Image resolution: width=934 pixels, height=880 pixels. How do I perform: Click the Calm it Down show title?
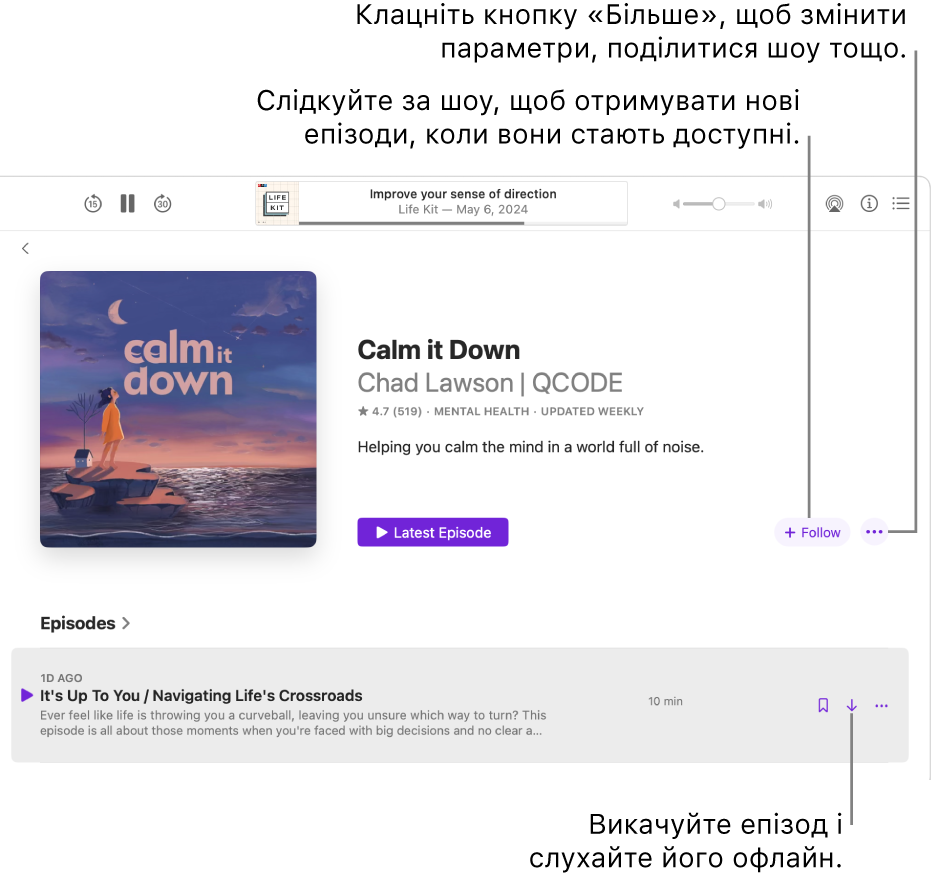pyautogui.click(x=438, y=350)
